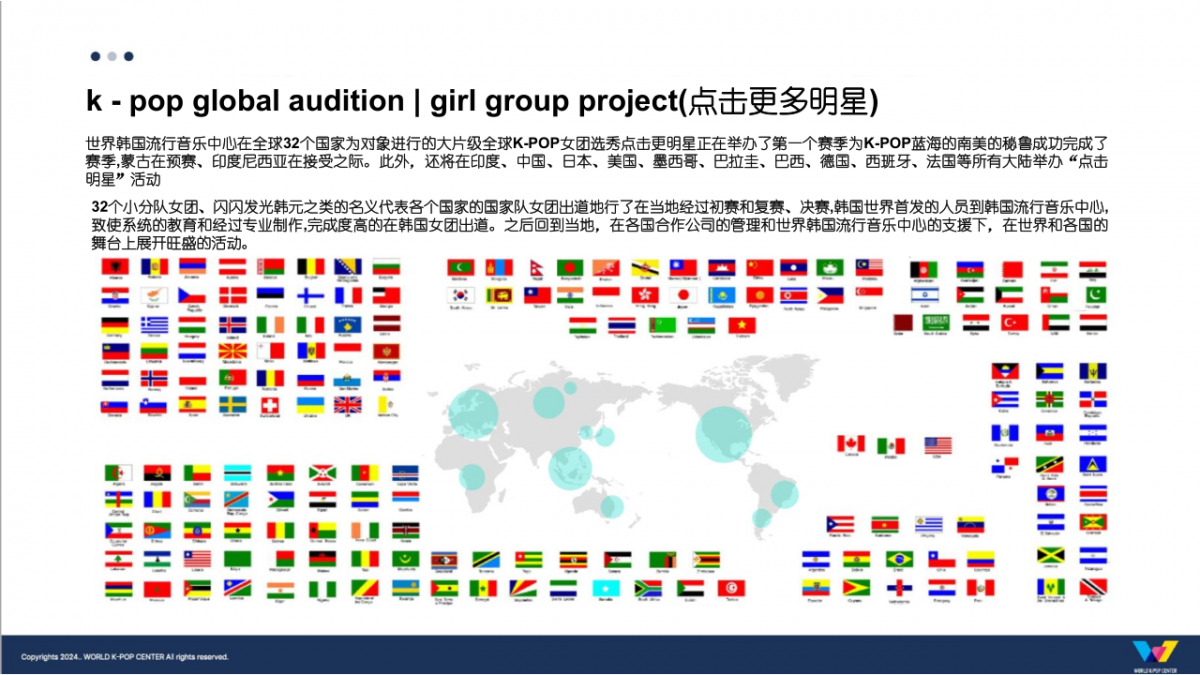This screenshot has height=675, width=1200.
Task: Click the Finland flag
Action: [x=310, y=295]
